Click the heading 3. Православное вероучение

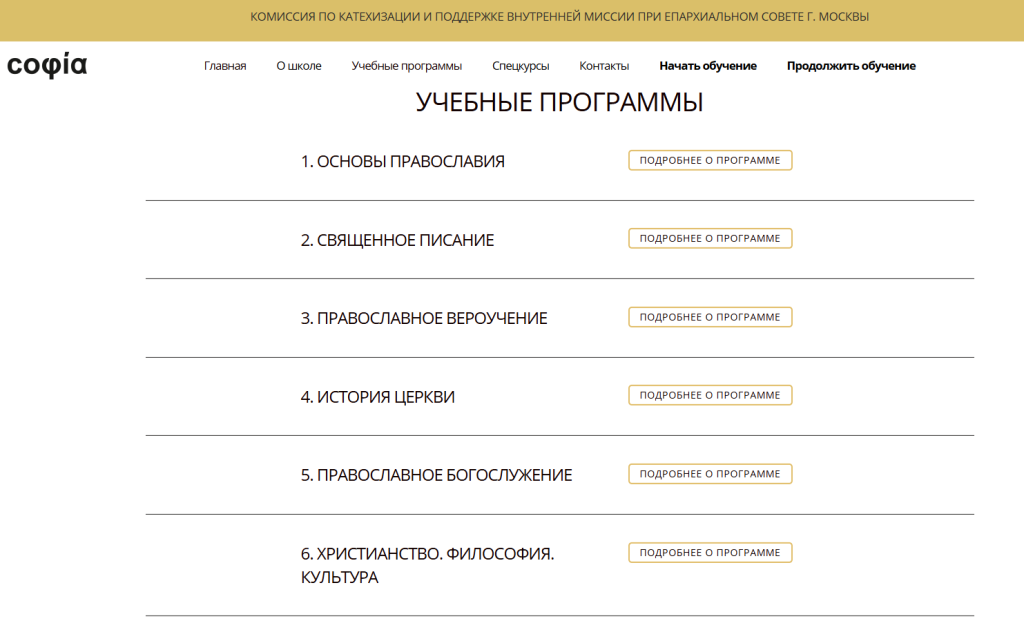[x=424, y=319]
